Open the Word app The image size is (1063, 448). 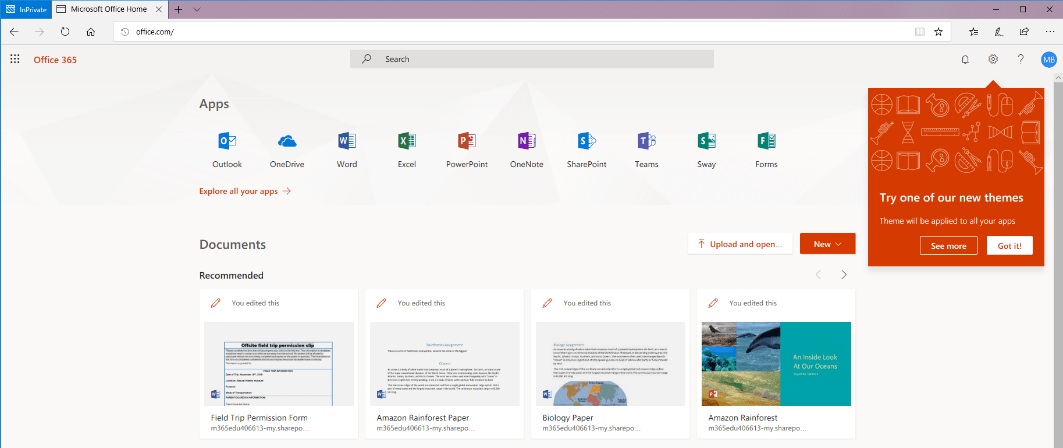[x=347, y=141]
